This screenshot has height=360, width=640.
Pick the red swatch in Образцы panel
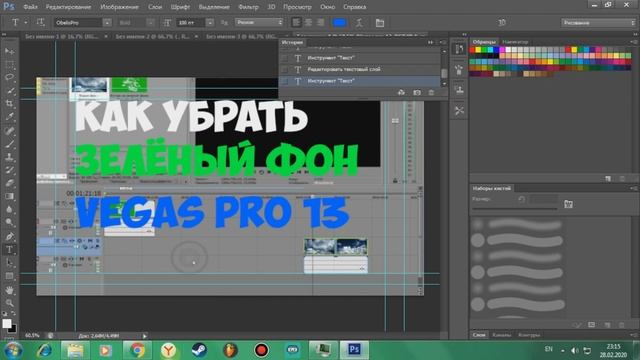point(472,50)
